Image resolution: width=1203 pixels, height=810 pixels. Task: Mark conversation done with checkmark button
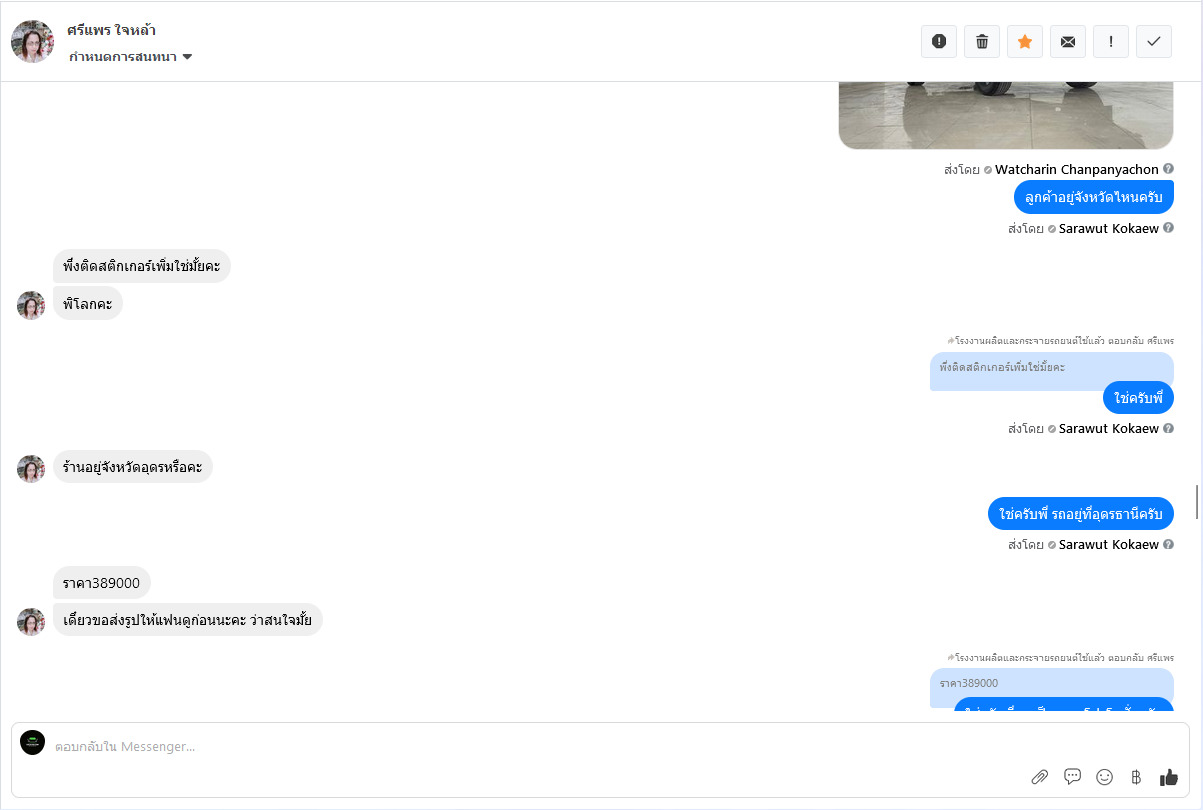[1154, 41]
